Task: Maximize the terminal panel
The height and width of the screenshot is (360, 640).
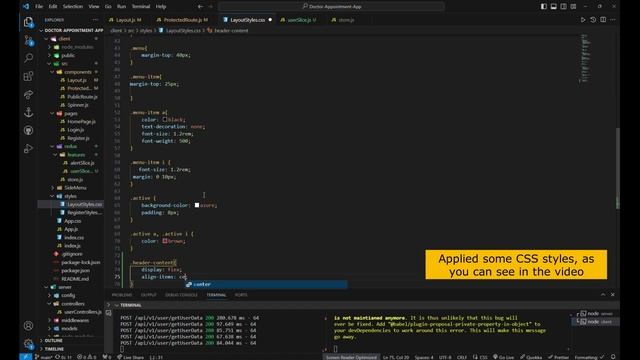Action: (603, 295)
